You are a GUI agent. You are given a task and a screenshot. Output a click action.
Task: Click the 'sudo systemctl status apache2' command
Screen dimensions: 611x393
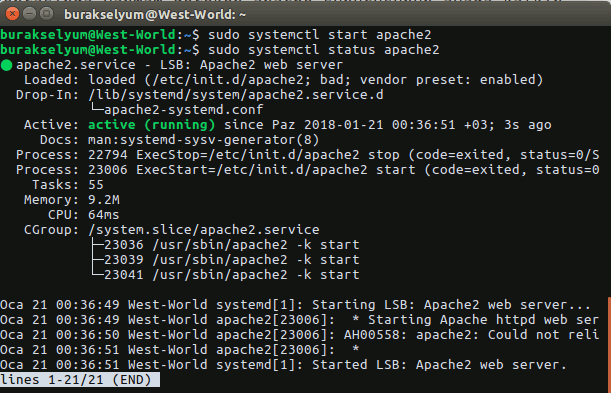pyautogui.click(x=323, y=50)
